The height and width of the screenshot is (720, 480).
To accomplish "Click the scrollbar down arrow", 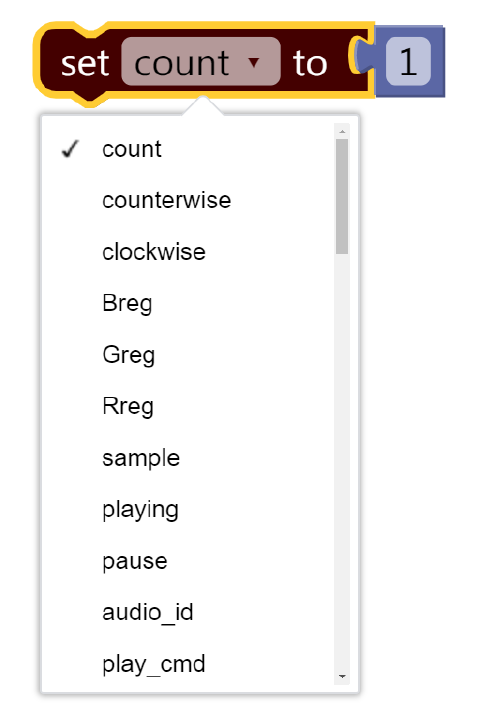I will 342,677.
